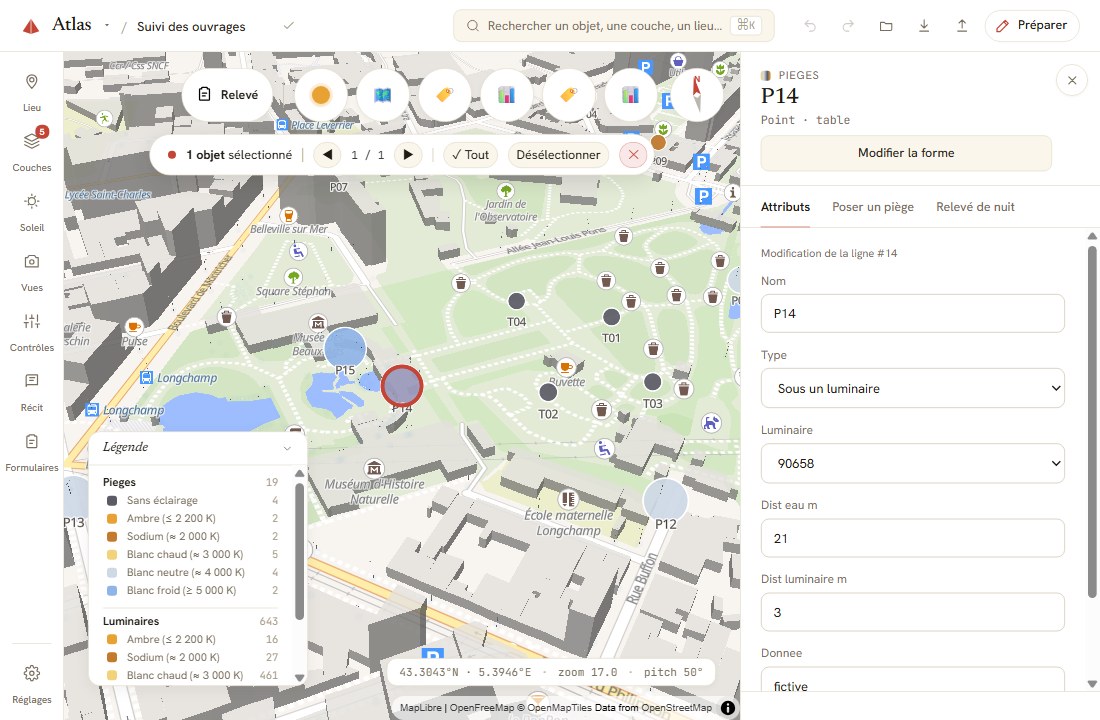1100x720 pixels.
Task: Focus the search box in the top bar
Action: point(614,26)
